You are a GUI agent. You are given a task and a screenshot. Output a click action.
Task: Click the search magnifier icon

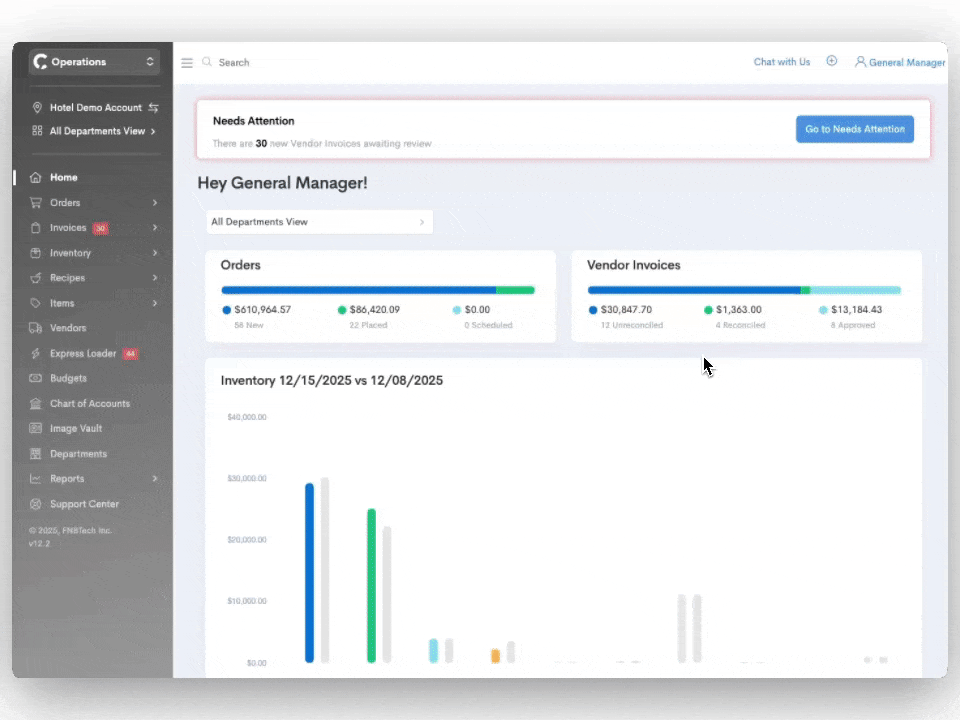coord(207,62)
